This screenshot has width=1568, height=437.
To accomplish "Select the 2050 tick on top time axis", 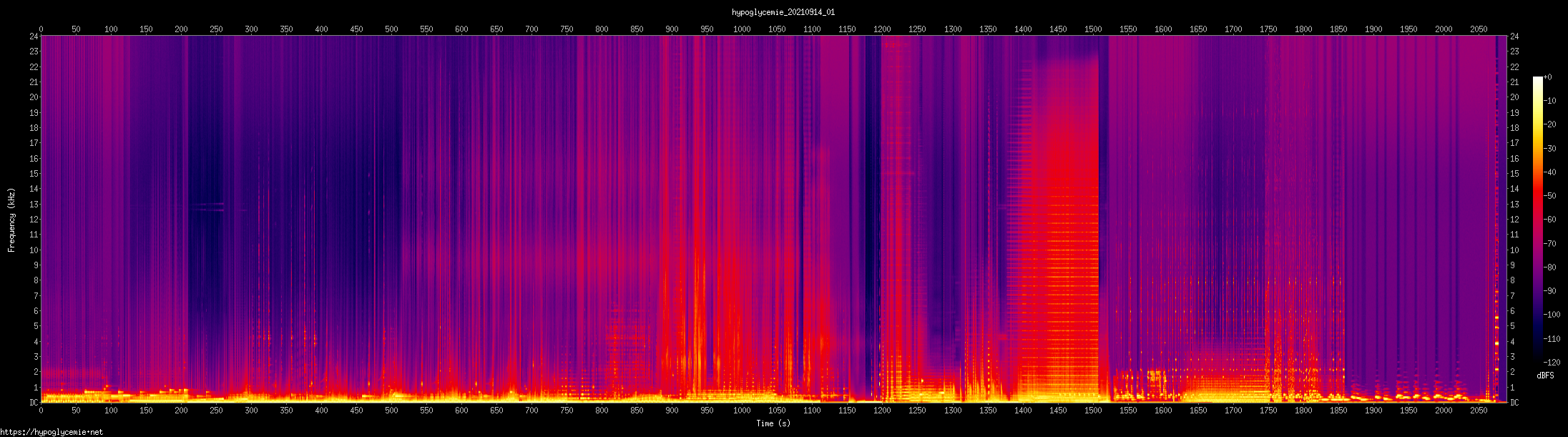I will pyautogui.click(x=1479, y=29).
